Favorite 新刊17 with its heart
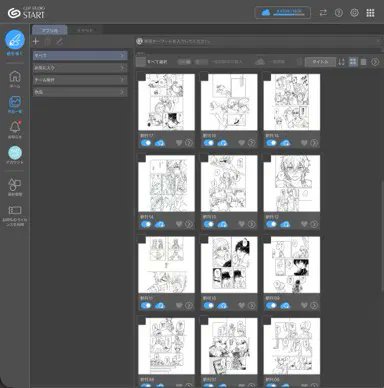Viewport: 384px width, 388px height. click(x=179, y=143)
